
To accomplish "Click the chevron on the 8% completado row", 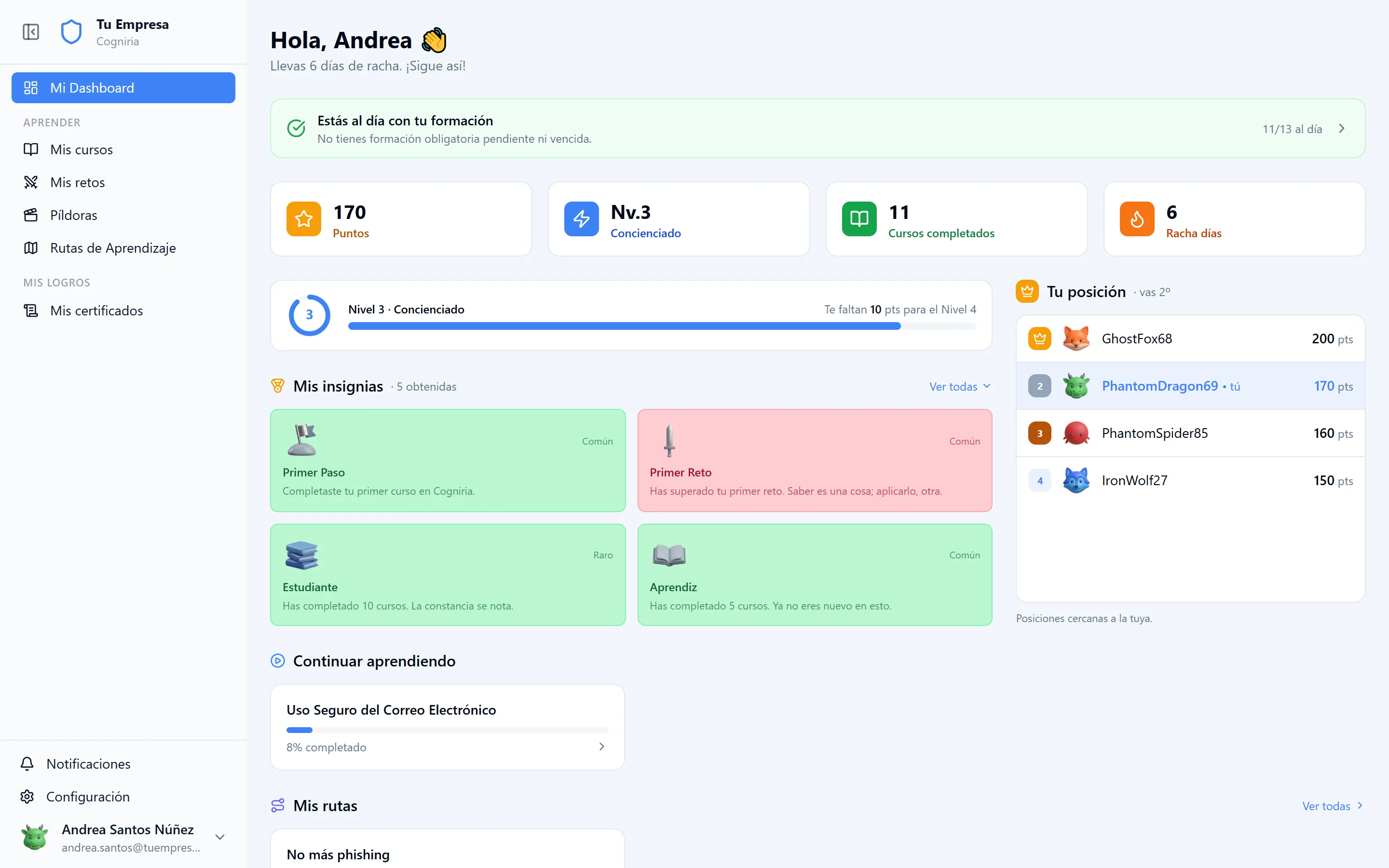I will (601, 746).
